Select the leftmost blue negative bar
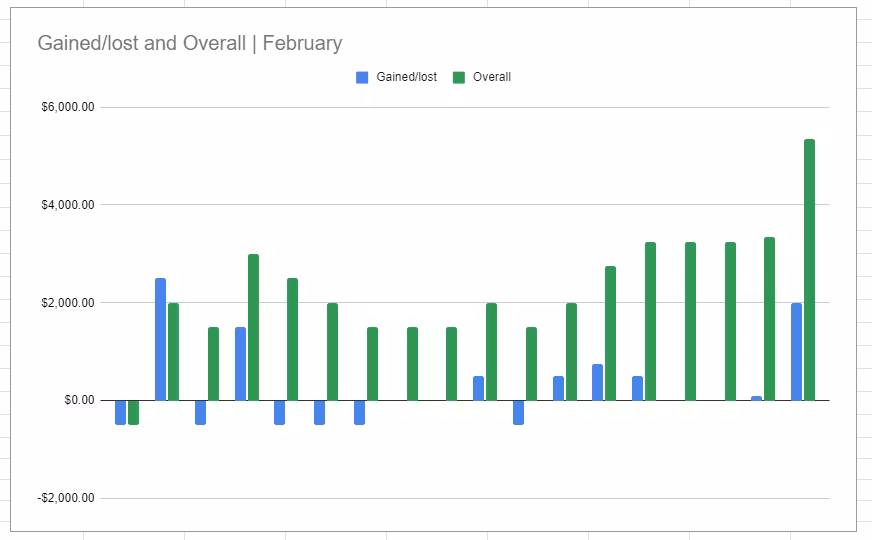 [x=120, y=412]
